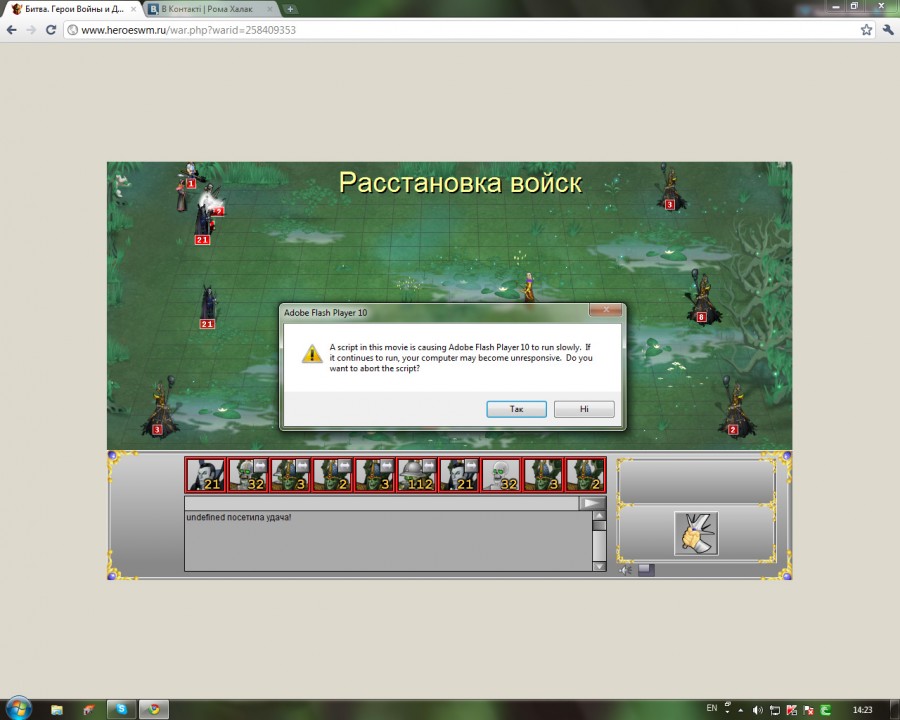Switch to the 'В Контакті | Рома Халак' tab
The width and height of the screenshot is (900, 720).
coord(207,9)
